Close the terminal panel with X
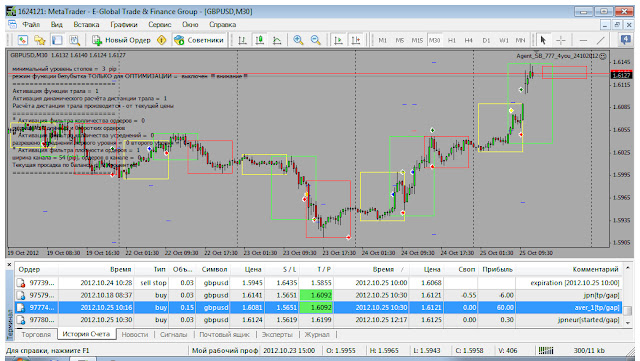Image resolution: width=640 pixels, height=361 pixels. coord(10,265)
